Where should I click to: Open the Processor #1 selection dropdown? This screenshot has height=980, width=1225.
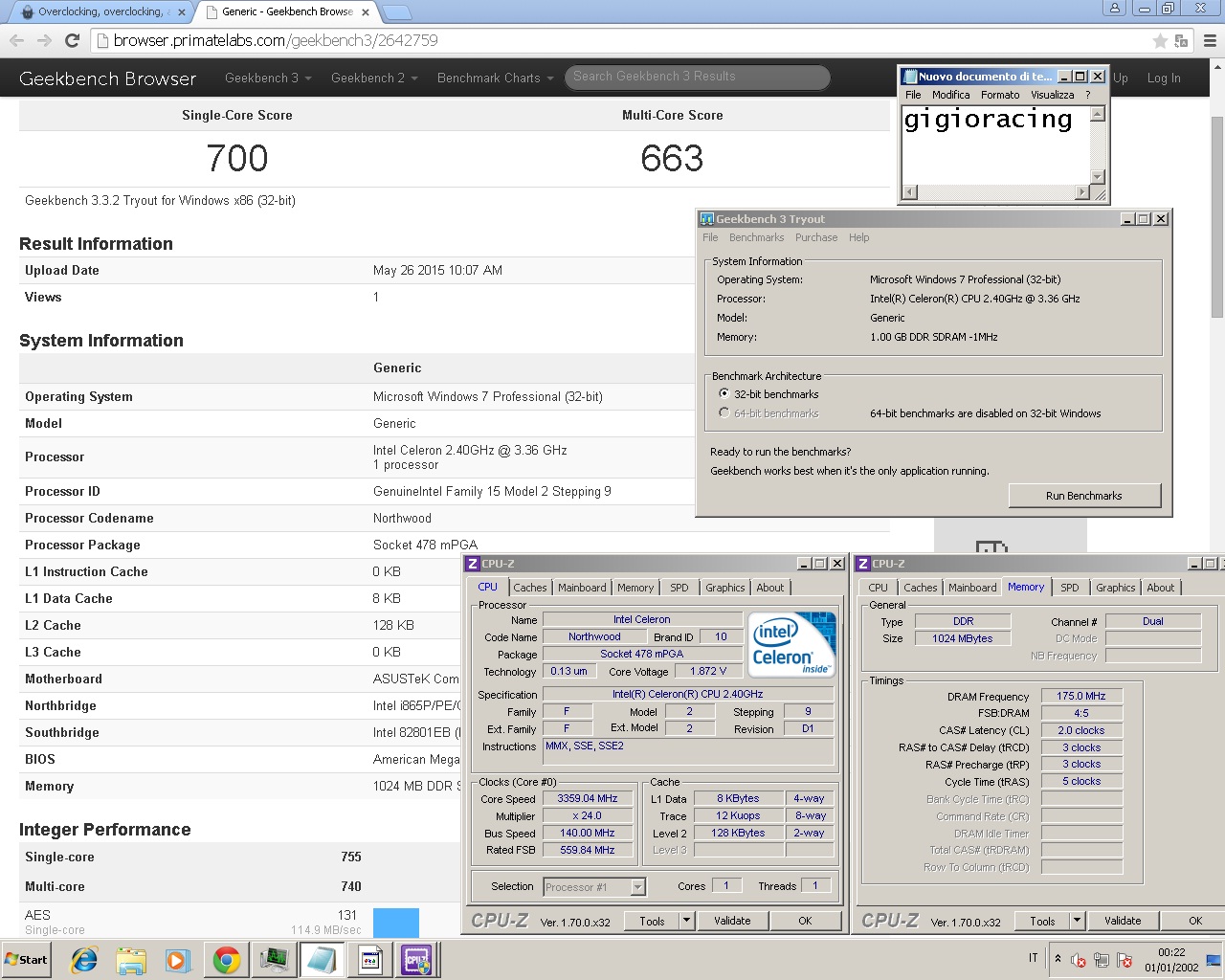point(594,887)
